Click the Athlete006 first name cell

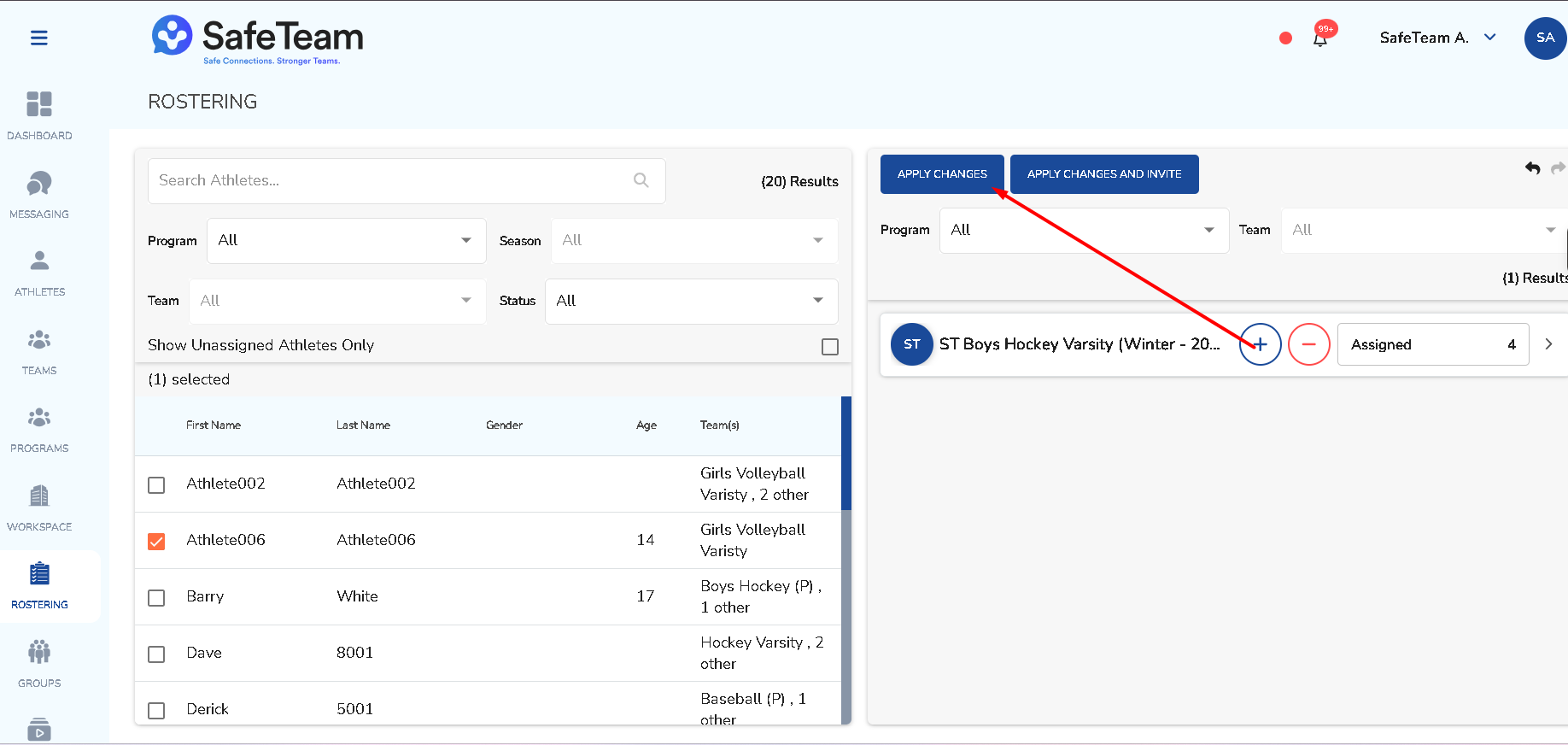coord(225,540)
